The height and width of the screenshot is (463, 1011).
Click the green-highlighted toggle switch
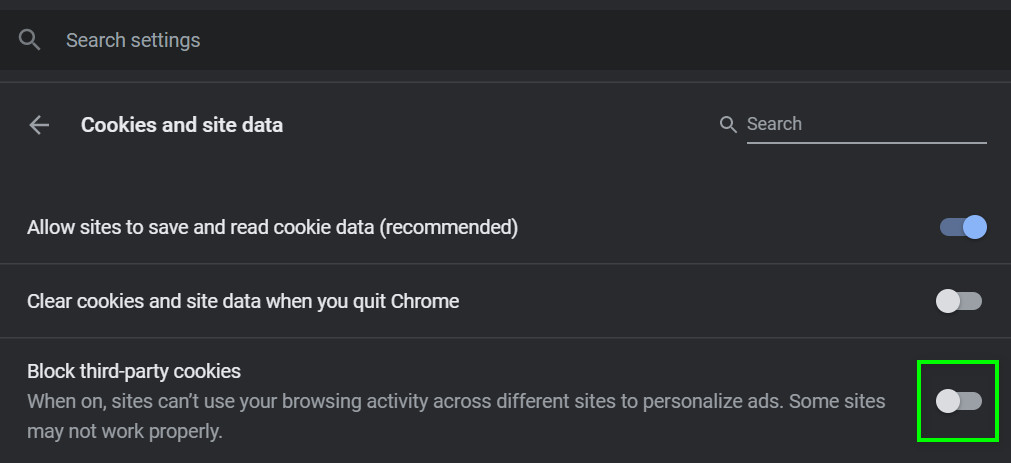(x=959, y=401)
